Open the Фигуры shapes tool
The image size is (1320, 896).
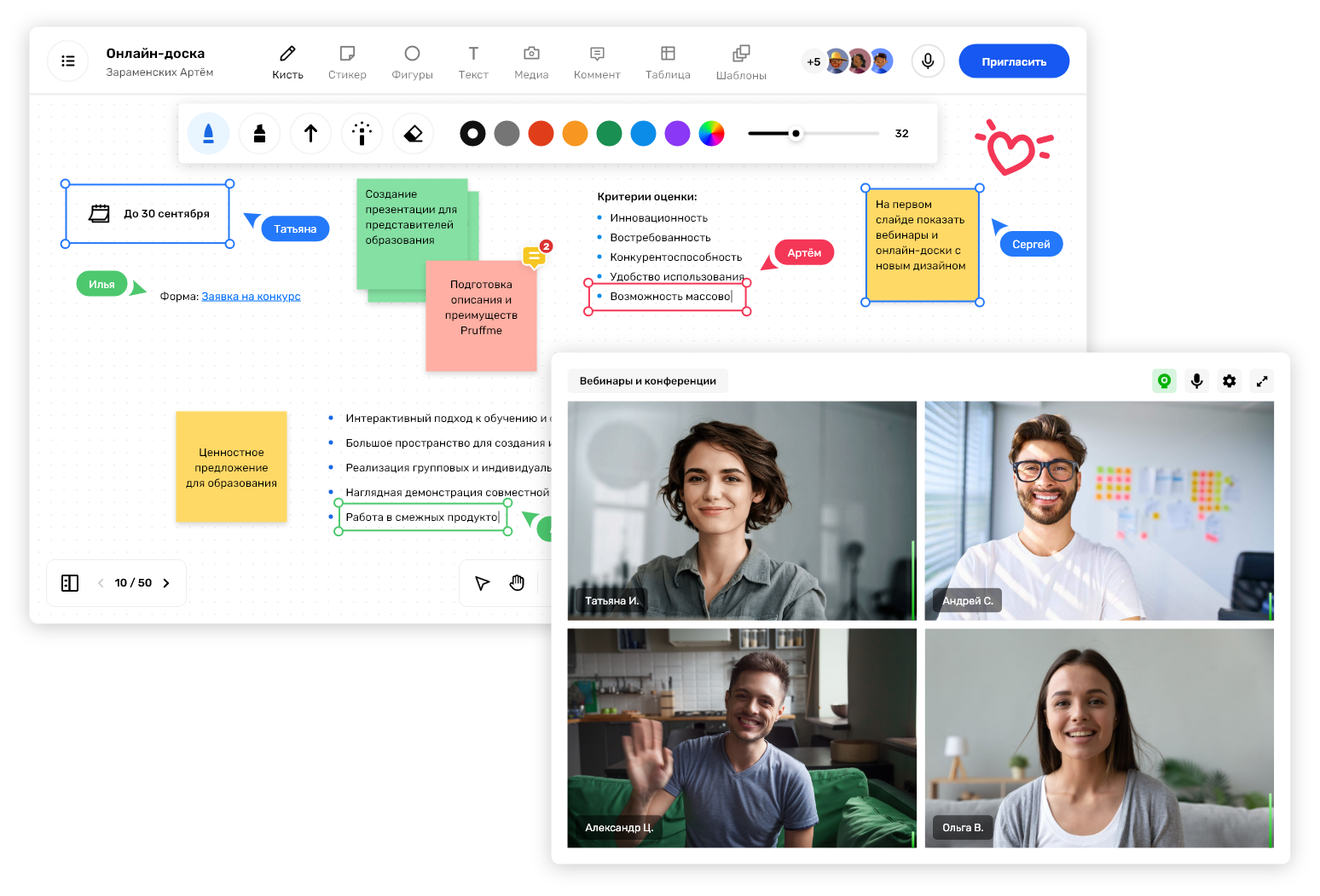[412, 62]
